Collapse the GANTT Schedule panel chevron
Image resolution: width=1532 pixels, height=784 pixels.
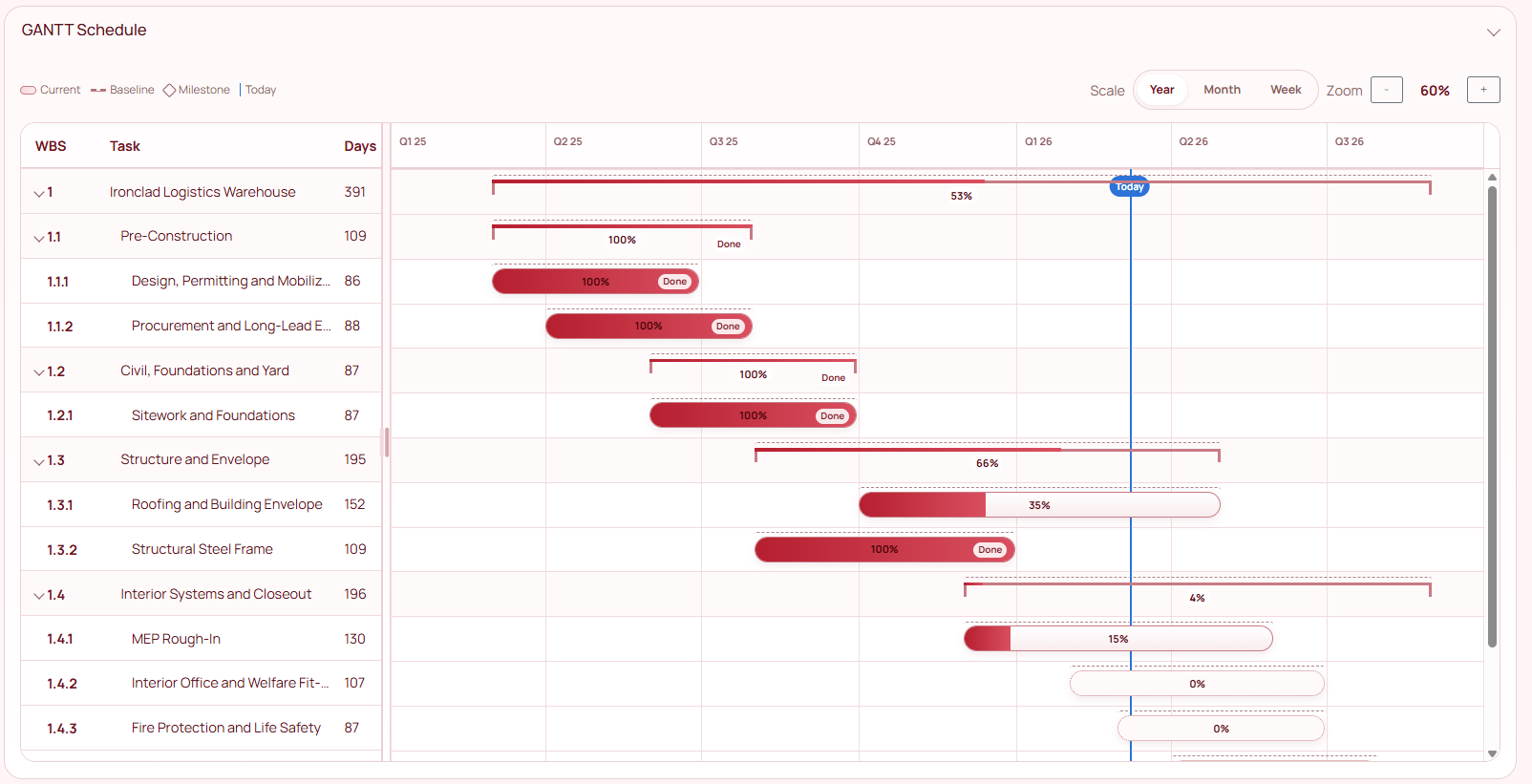point(1493,32)
